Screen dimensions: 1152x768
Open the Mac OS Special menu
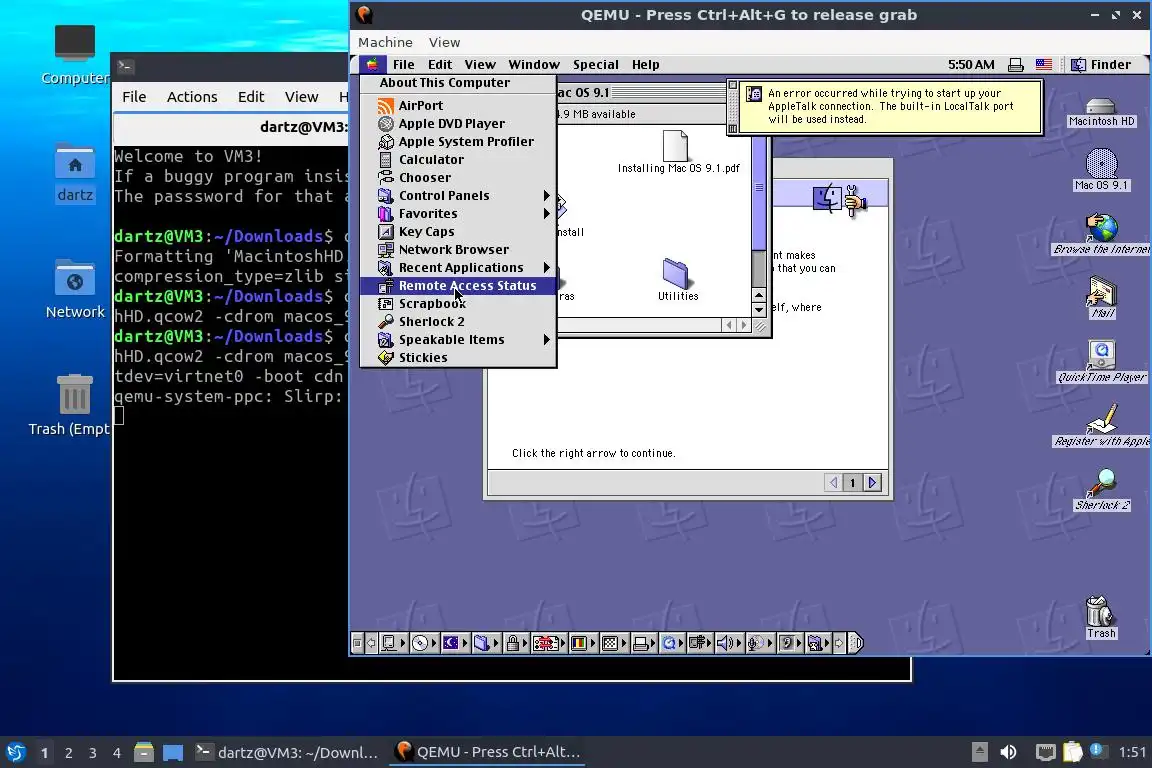pyautogui.click(x=596, y=65)
